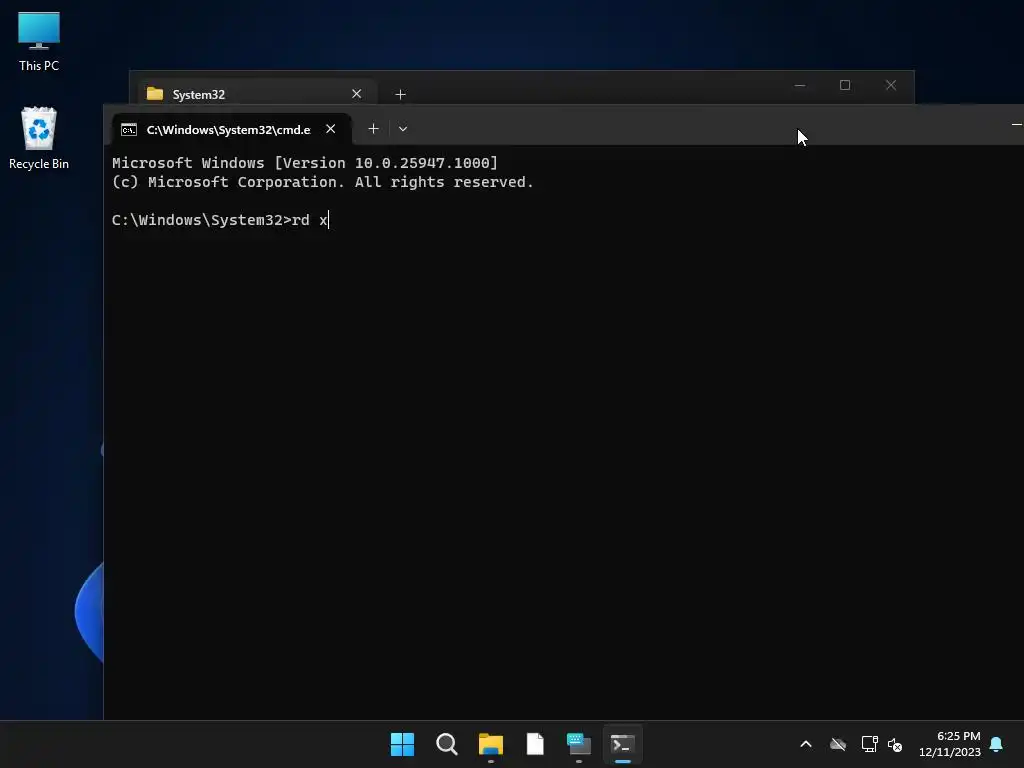Screen dimensions: 1024x768
Task: Maximize the File Explorer window
Action: click(845, 86)
